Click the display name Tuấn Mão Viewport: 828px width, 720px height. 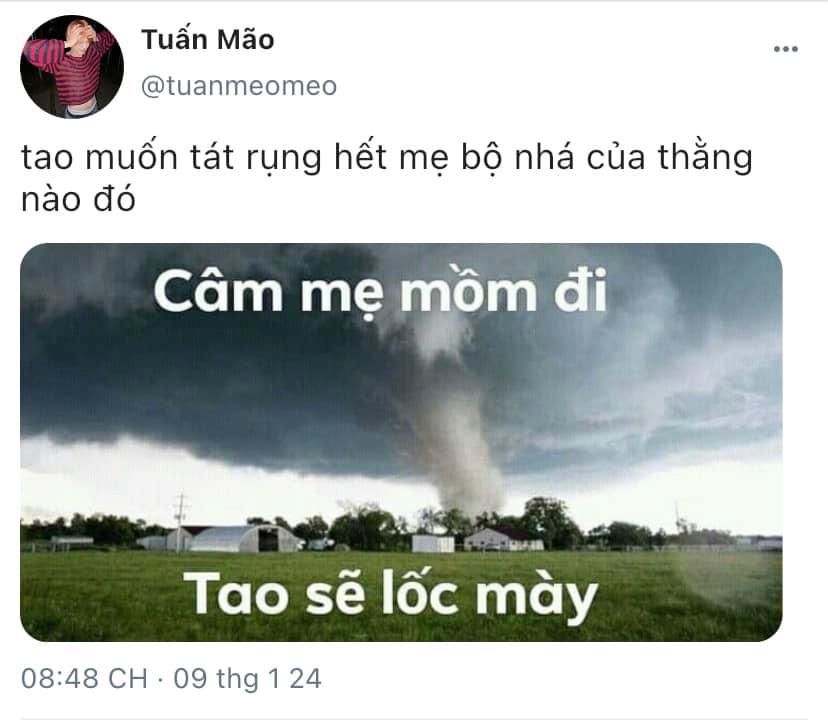pos(208,40)
